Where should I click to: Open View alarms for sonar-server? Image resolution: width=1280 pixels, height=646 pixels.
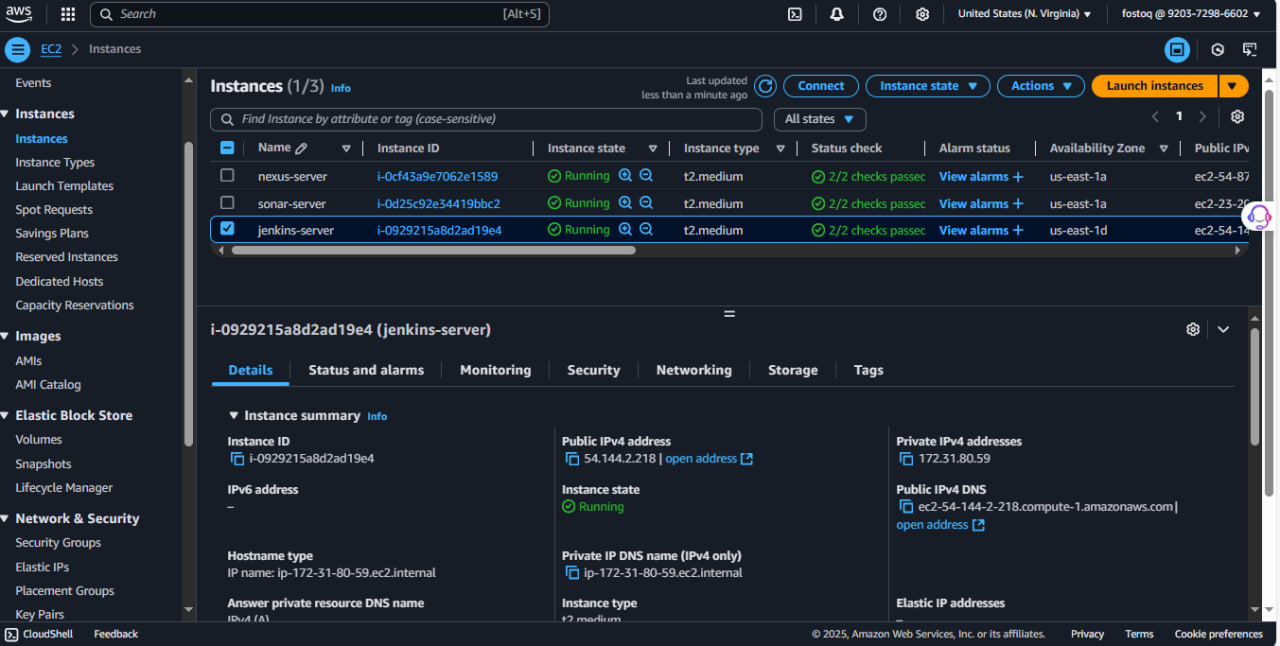[x=981, y=204]
